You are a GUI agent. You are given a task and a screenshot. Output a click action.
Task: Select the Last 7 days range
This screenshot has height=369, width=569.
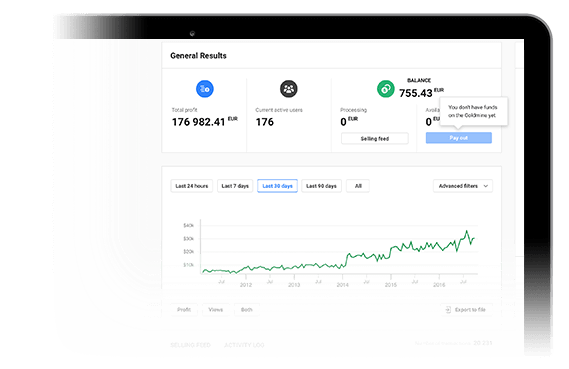point(235,186)
